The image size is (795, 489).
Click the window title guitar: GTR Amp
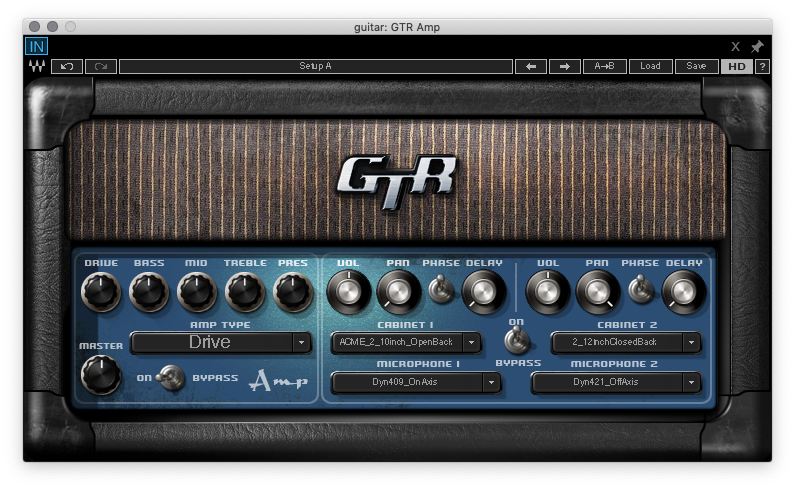397,27
